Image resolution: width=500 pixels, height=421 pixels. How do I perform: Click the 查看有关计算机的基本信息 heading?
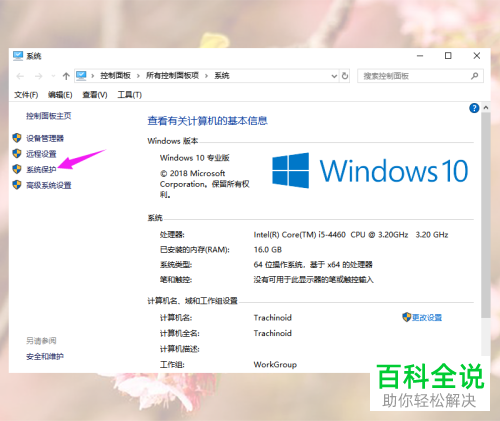pos(207,121)
